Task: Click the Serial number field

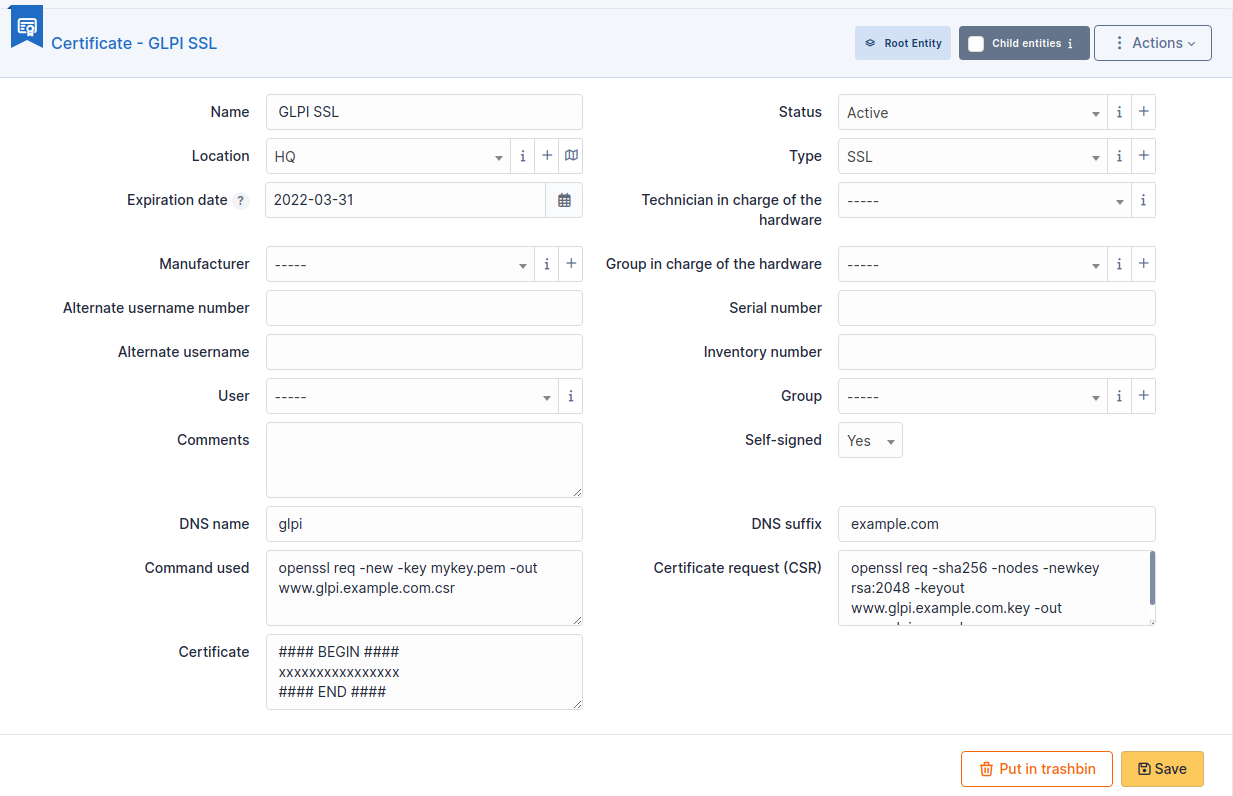Action: coord(997,308)
